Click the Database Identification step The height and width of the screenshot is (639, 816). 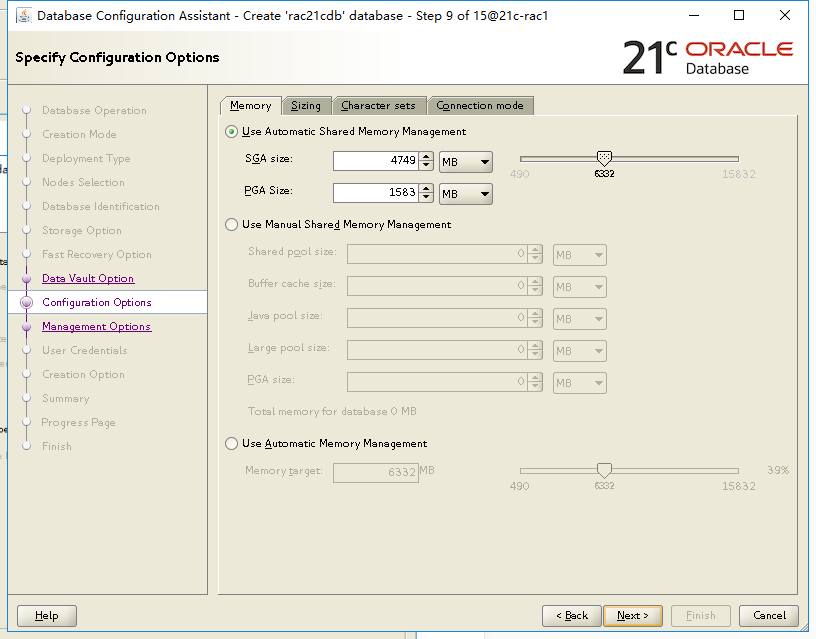tap(101, 207)
